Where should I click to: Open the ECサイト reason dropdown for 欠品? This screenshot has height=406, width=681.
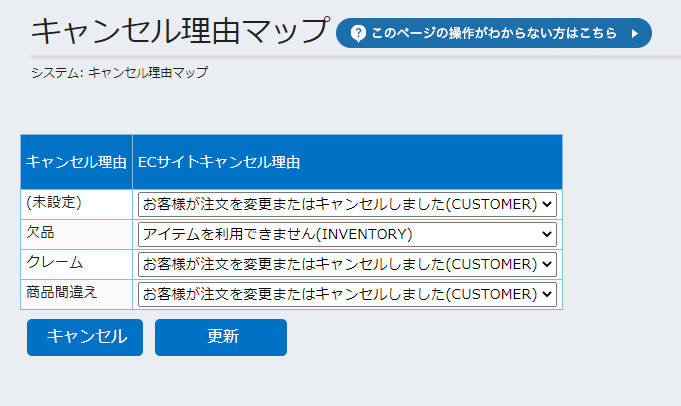347,234
